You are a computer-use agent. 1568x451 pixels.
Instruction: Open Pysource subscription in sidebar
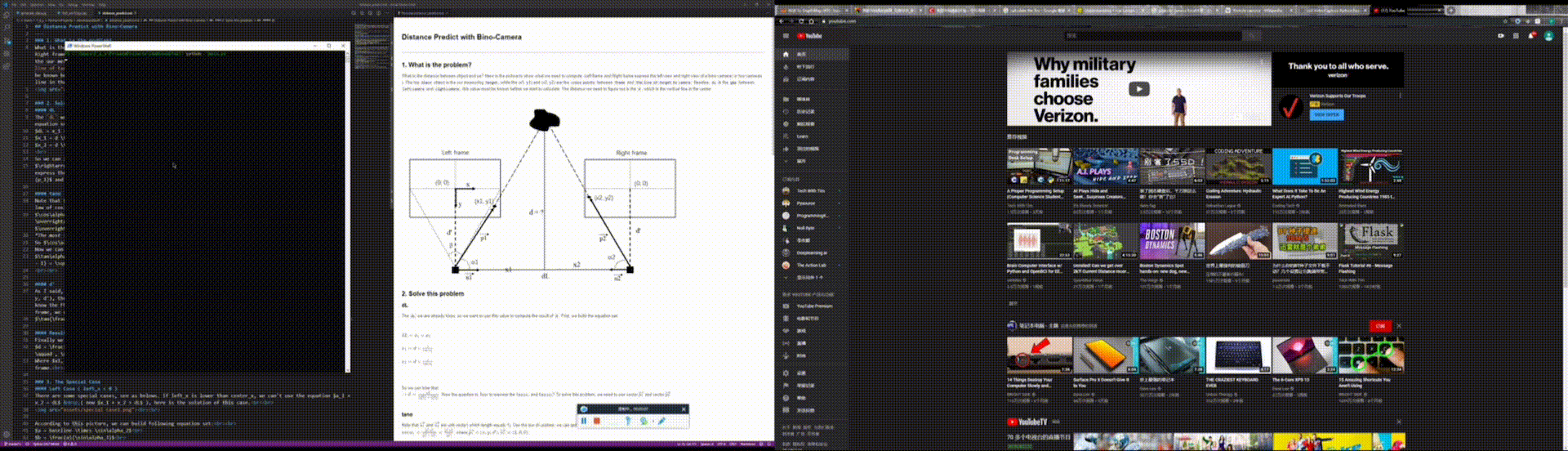[812, 203]
